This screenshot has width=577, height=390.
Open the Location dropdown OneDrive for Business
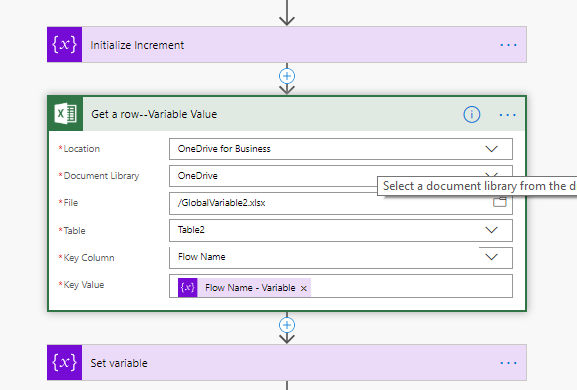coord(341,149)
